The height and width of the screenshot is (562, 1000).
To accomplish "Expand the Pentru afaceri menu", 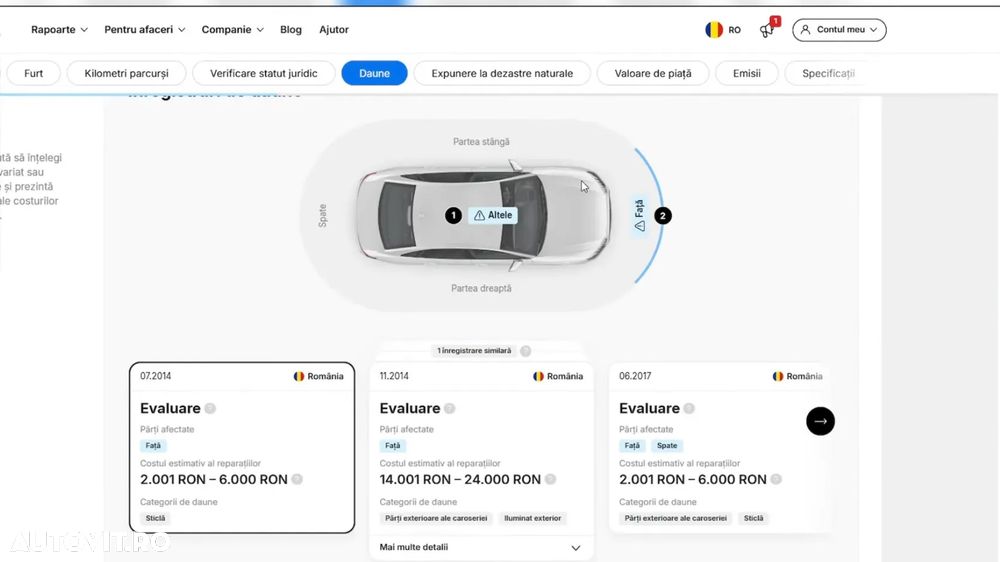I will pos(144,30).
